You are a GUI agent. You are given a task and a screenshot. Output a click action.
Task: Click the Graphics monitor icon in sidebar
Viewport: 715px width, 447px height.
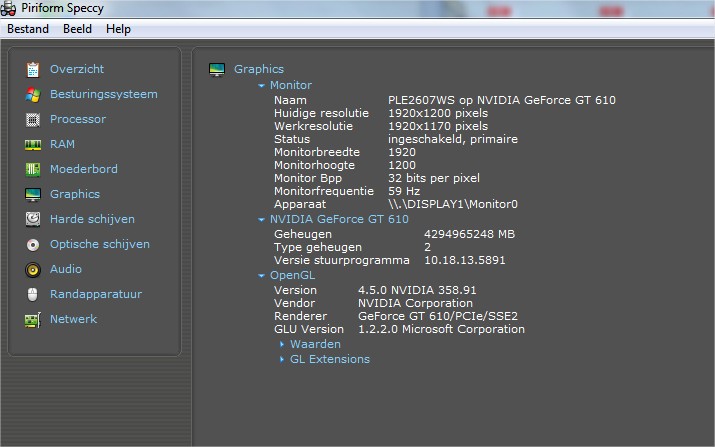[33, 194]
